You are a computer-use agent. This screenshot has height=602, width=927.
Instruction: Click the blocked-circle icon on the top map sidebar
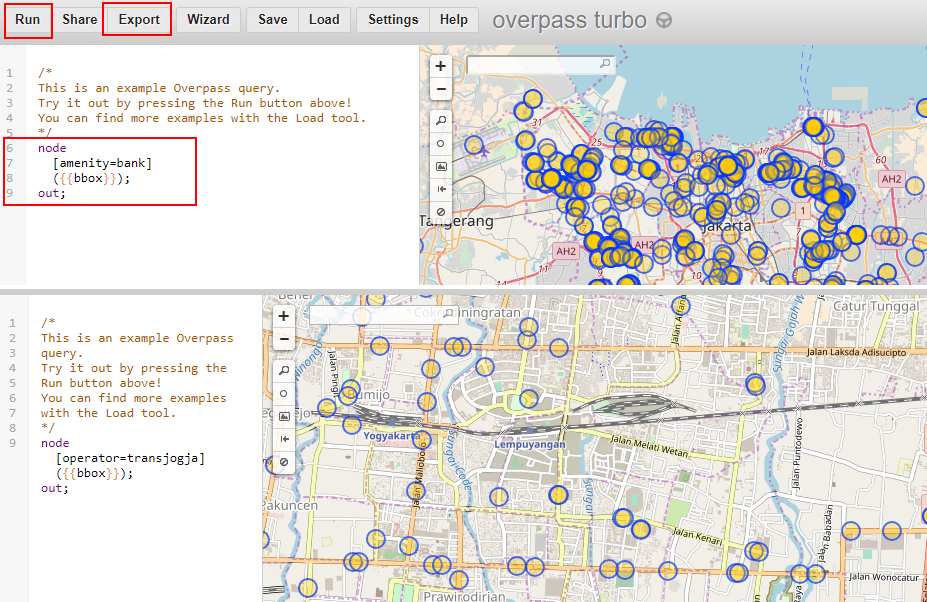[x=440, y=210]
